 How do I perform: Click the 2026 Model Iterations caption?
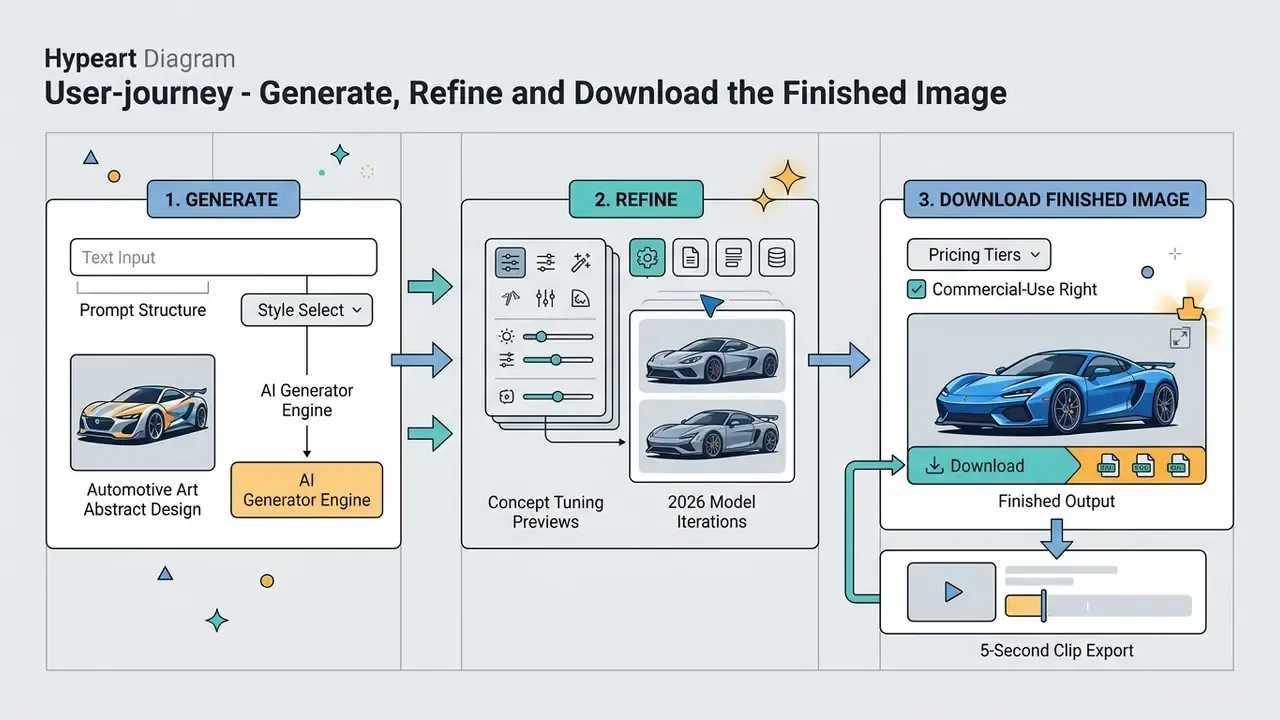tap(712, 511)
